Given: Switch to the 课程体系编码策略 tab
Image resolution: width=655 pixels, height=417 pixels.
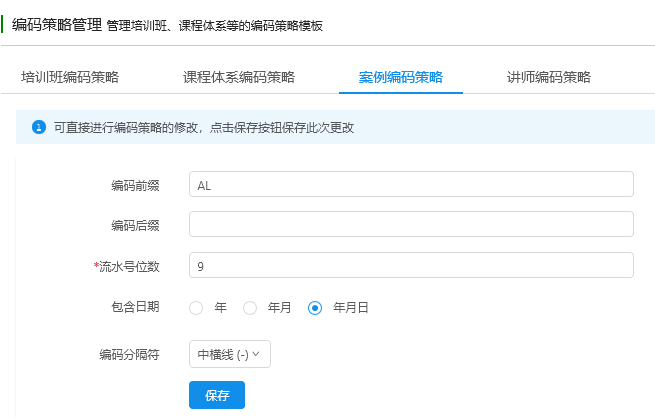Looking at the screenshot, I should pos(239,77).
